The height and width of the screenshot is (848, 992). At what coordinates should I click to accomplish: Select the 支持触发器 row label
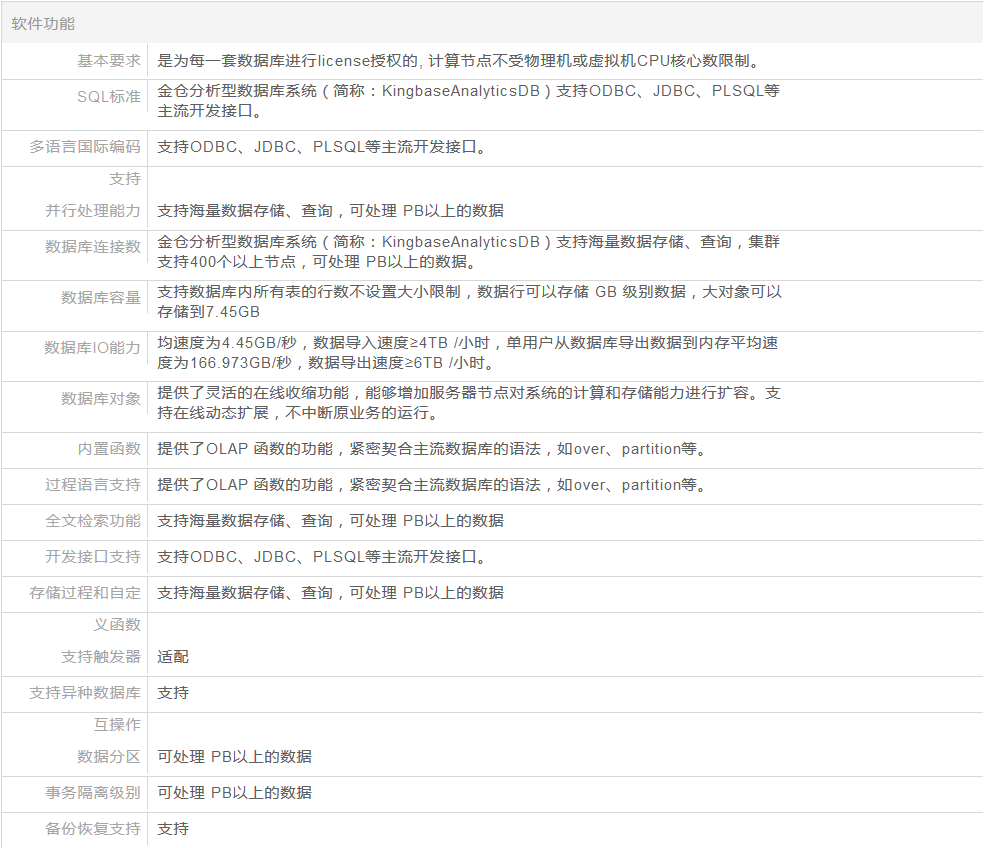tap(101, 657)
